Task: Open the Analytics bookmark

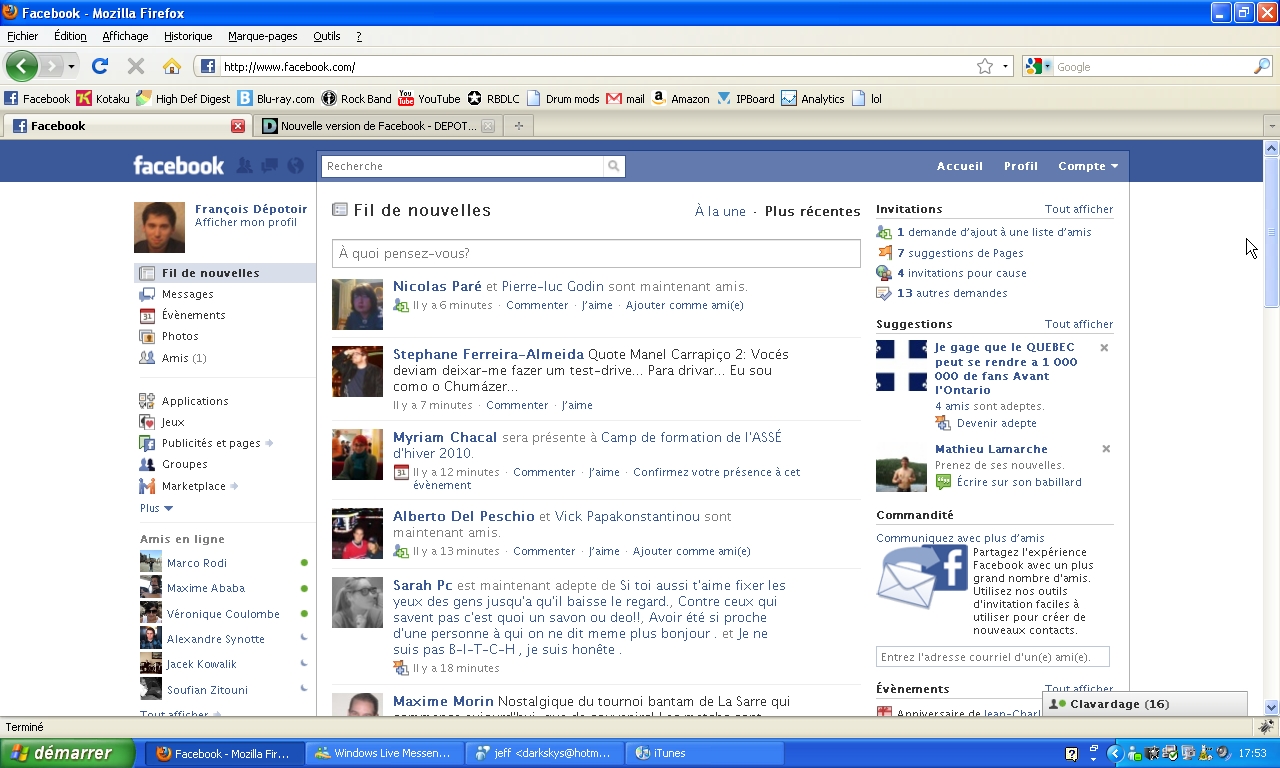Action: tap(813, 99)
